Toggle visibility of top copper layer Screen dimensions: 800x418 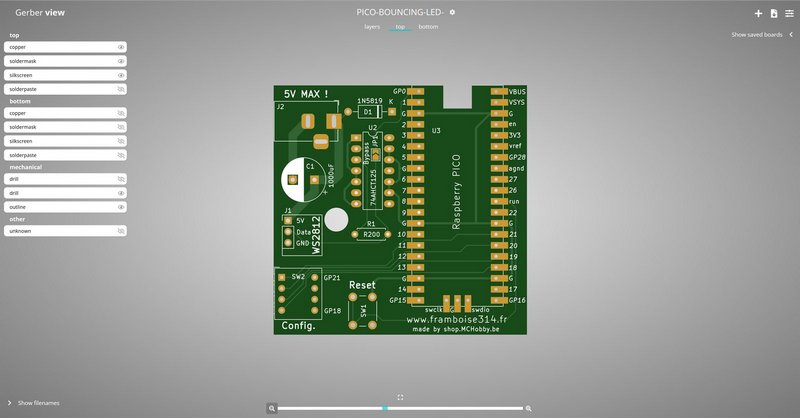tap(121, 47)
